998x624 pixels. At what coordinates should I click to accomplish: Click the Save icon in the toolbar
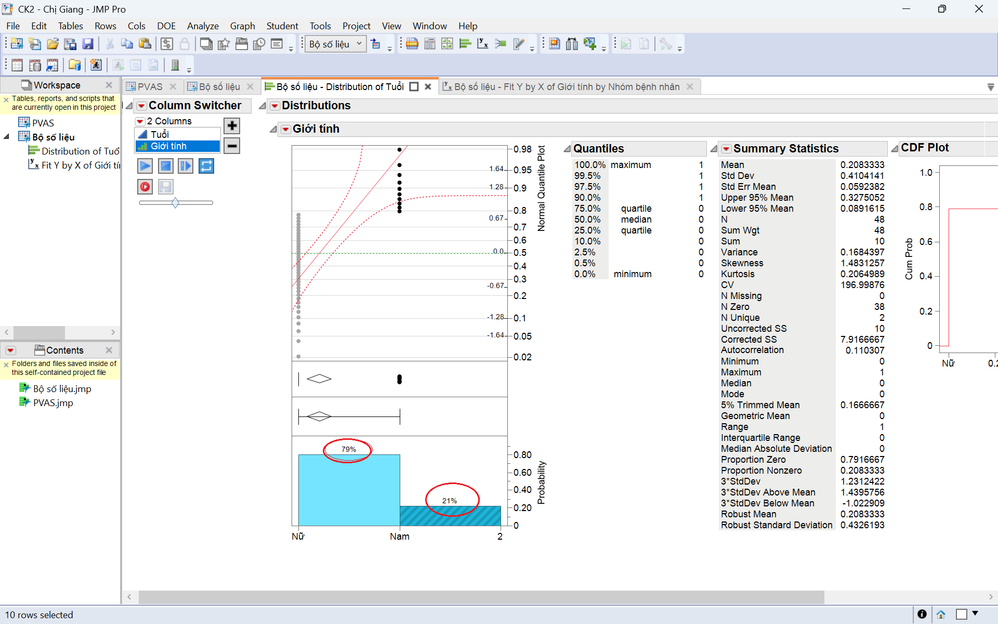click(x=87, y=44)
